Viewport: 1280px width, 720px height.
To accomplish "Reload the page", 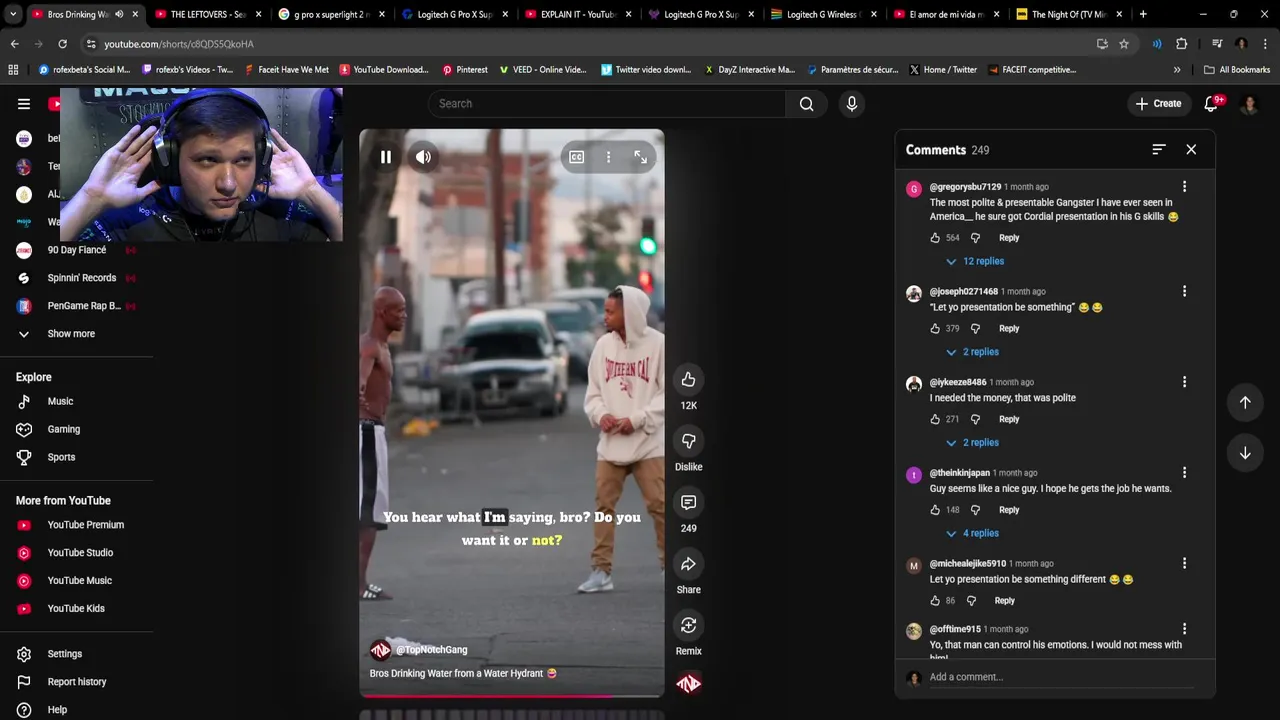I will [62, 44].
